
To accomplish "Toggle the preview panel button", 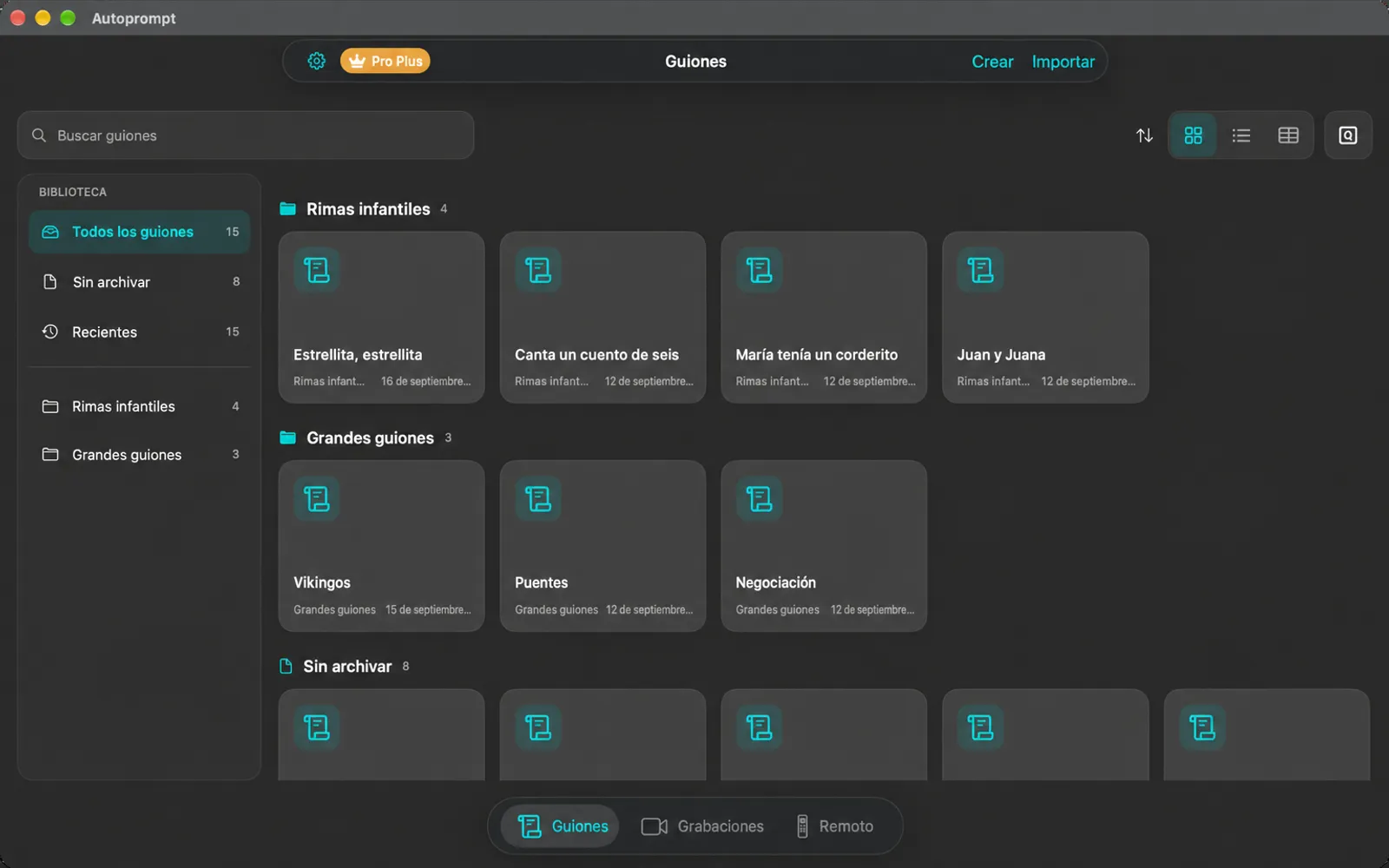I will click(1347, 135).
